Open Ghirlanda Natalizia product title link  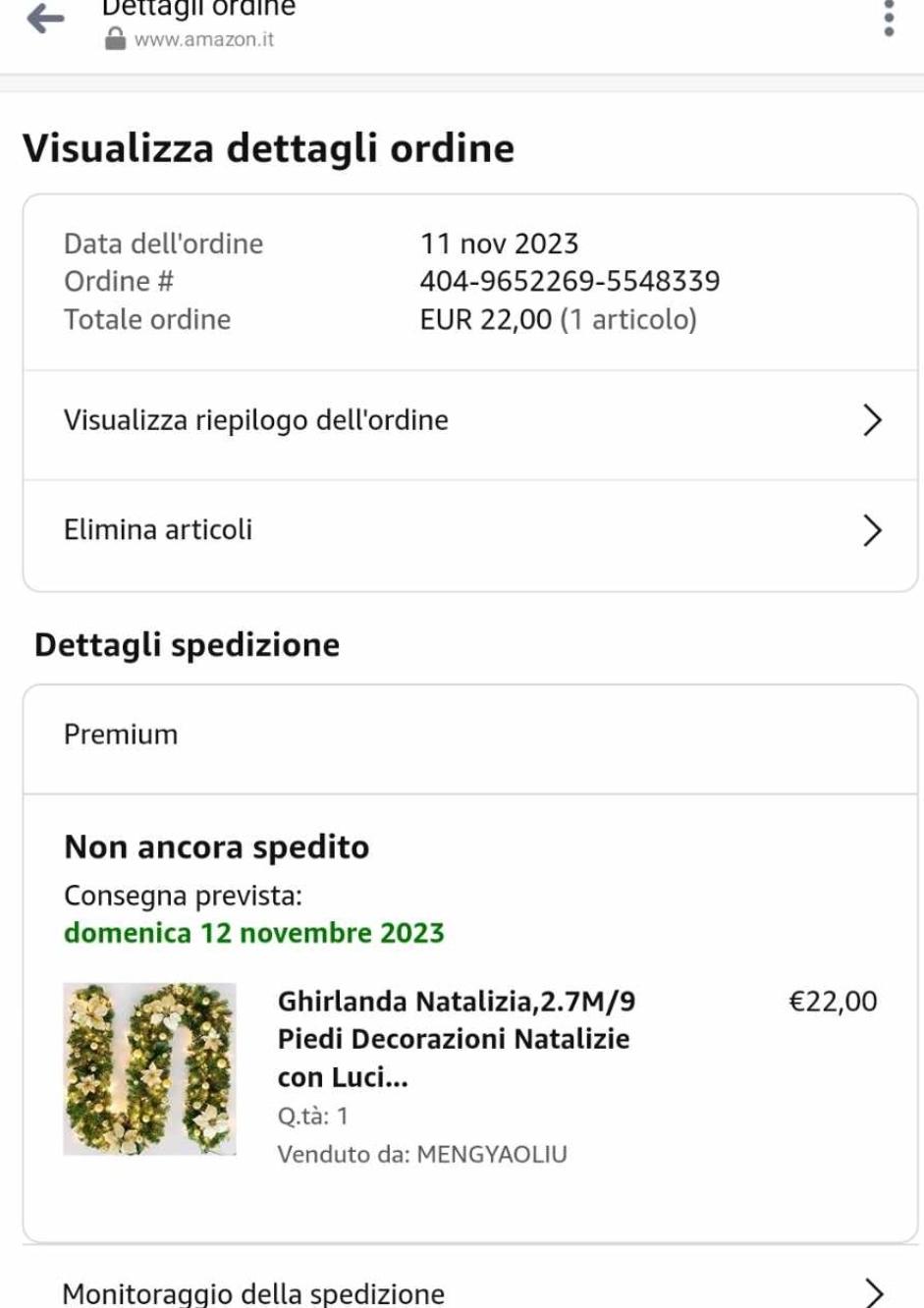coord(456,1039)
